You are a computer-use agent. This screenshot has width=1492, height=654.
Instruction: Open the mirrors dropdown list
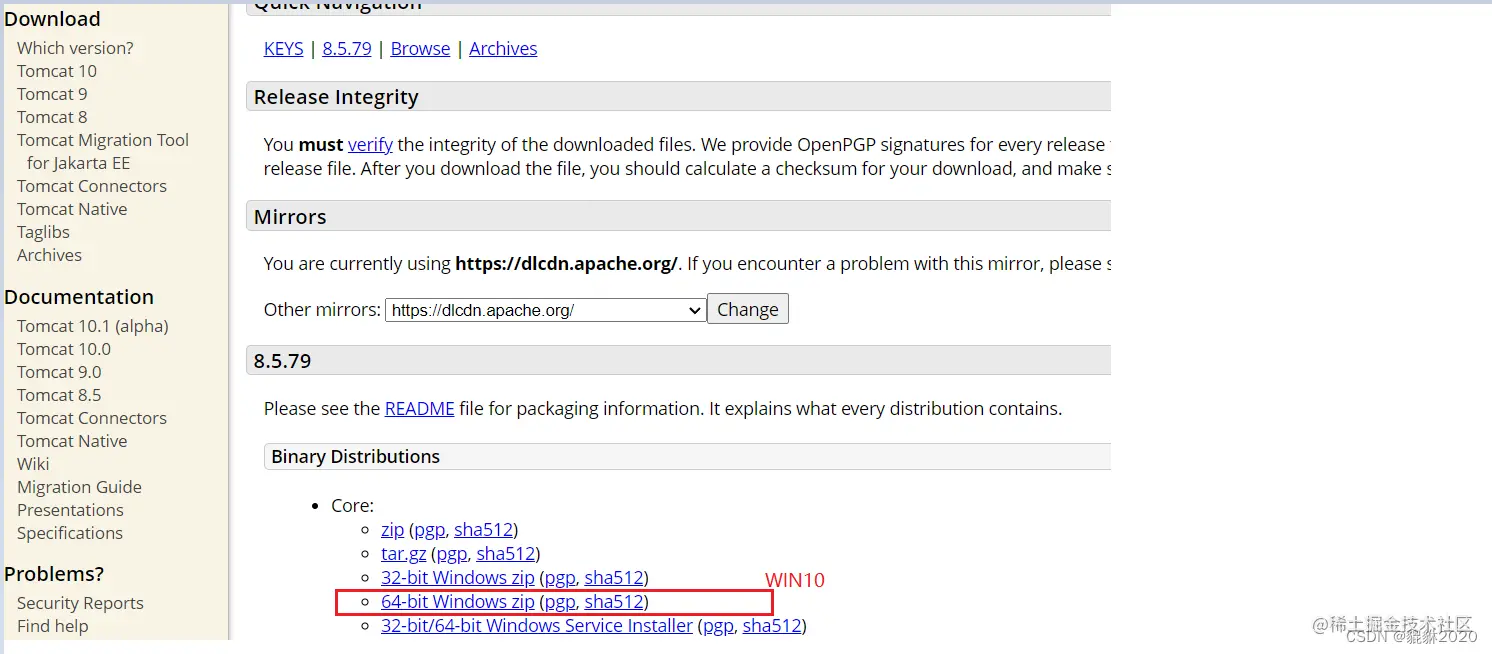[546, 310]
